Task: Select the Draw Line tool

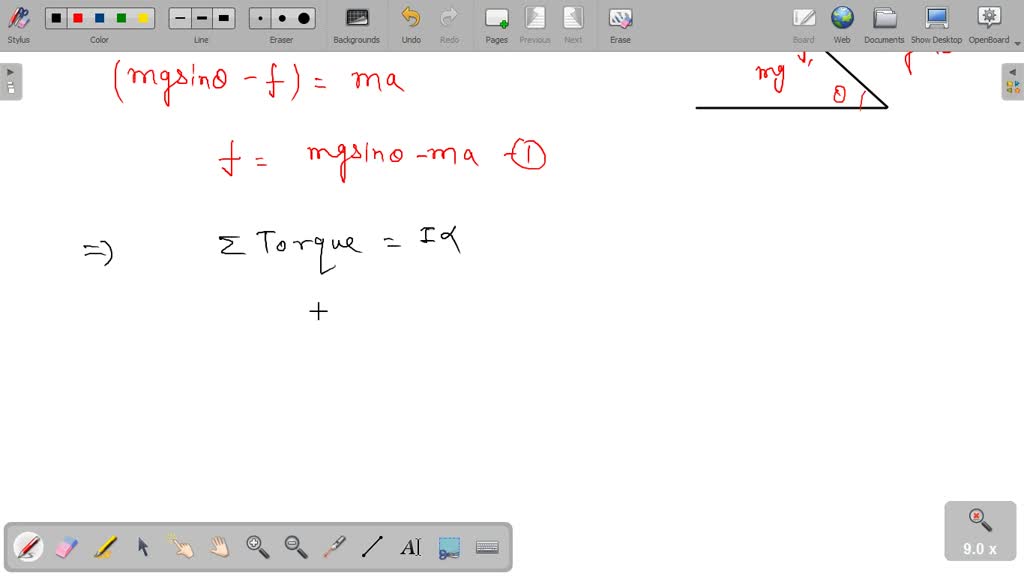Action: (x=372, y=547)
